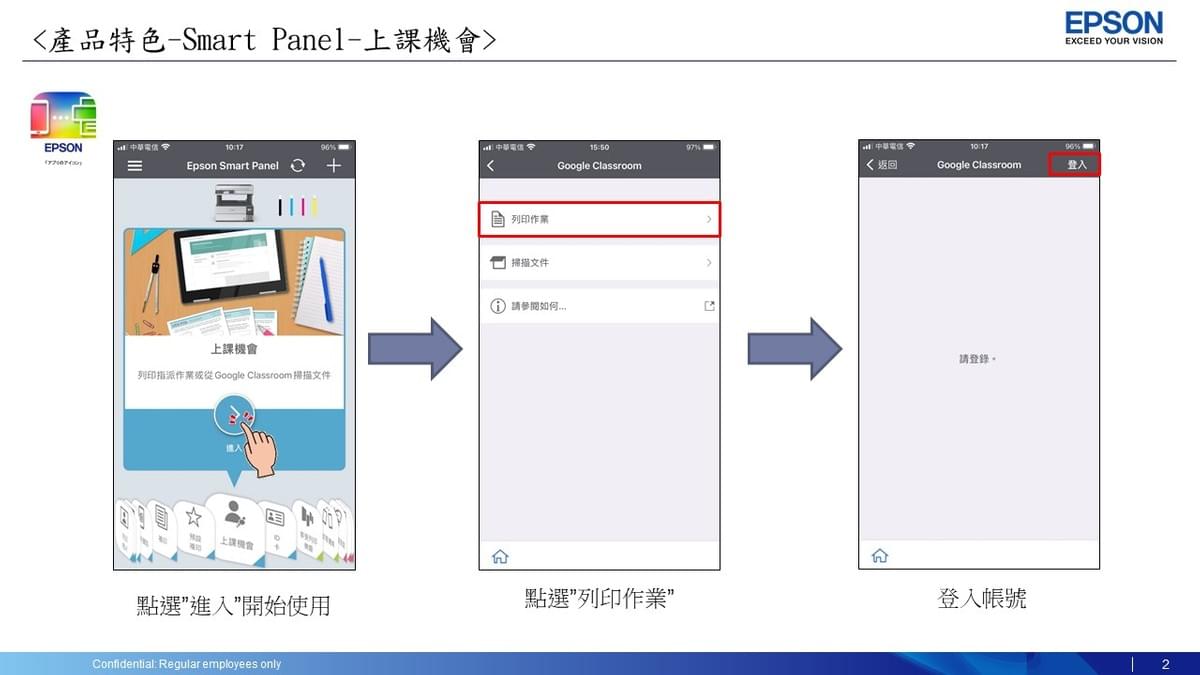This screenshot has height=675, width=1200.
Task: Click the Google Classroom title on 列印作業 screen
Action: [x=599, y=166]
